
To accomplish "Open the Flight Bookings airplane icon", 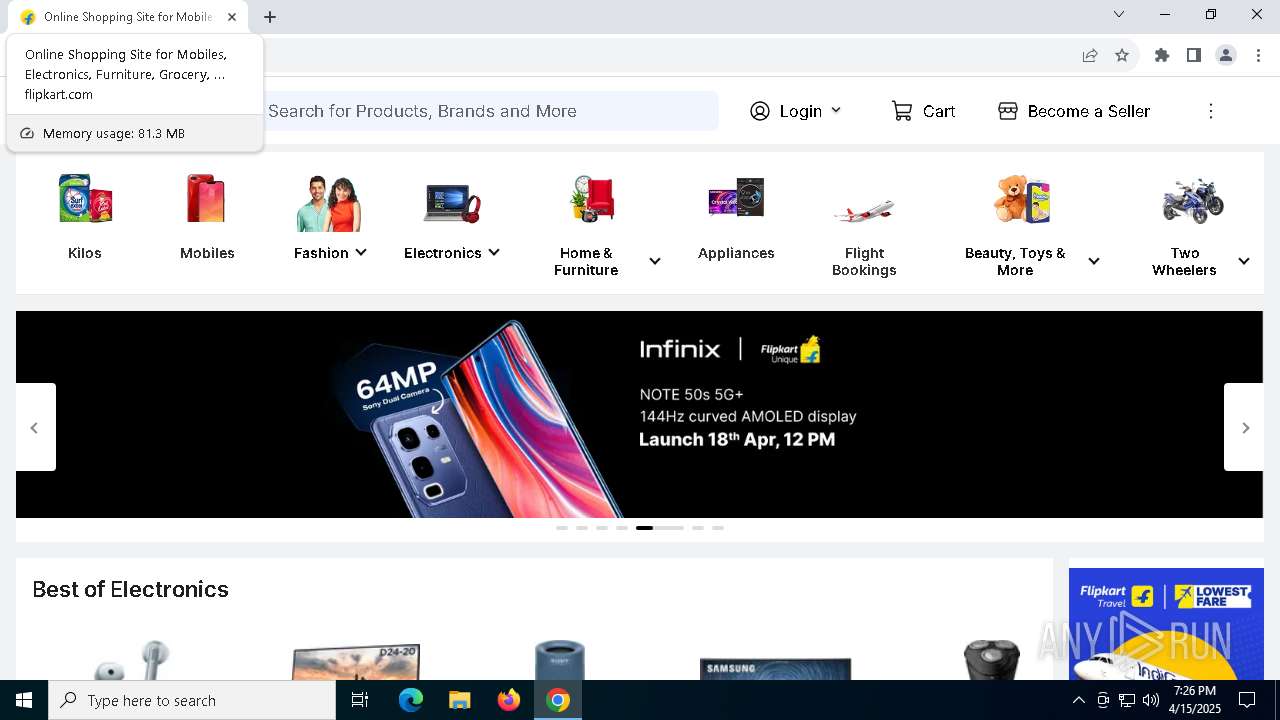I will 864,208.
